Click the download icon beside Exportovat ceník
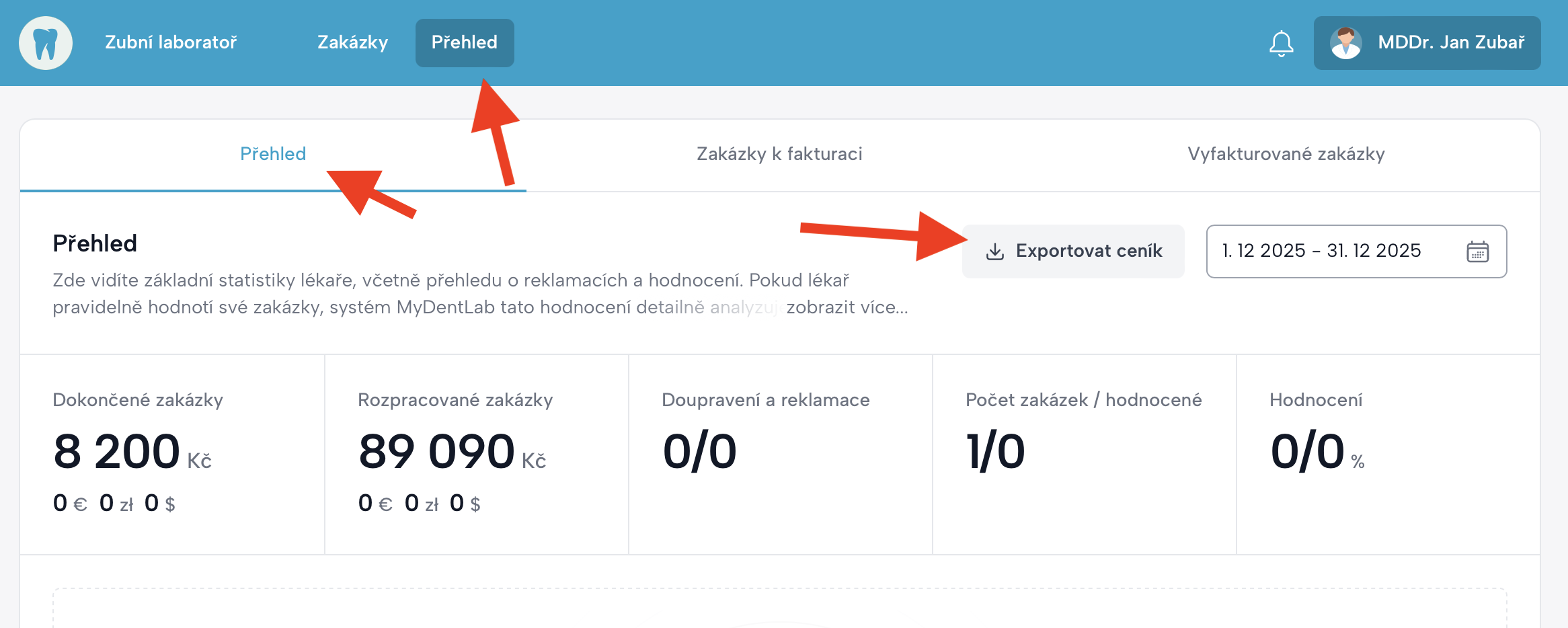The image size is (1568, 628). pos(994,251)
